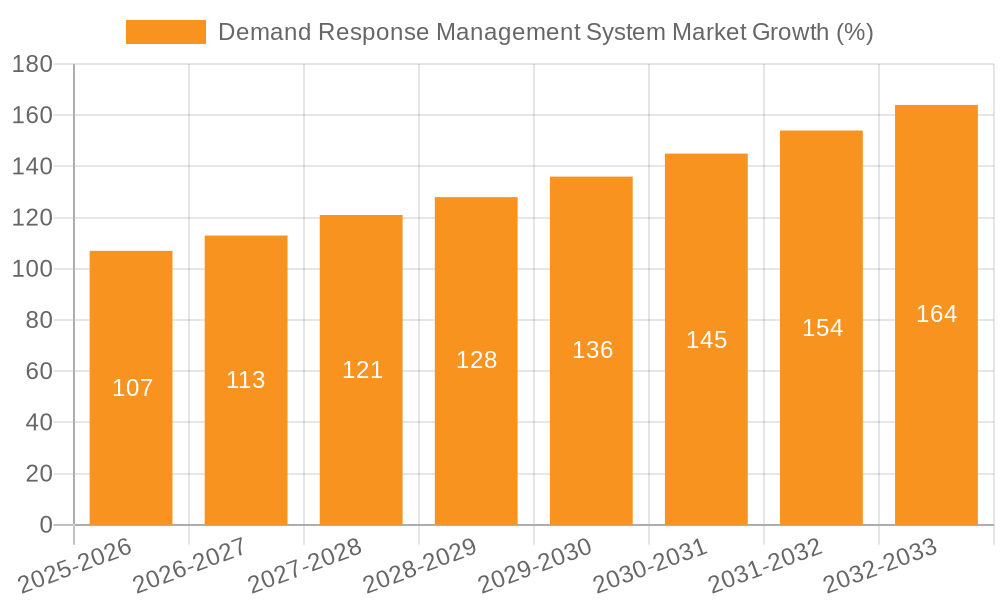1000x600 pixels.
Task: Select the tallest bar showing 164
Action: coord(936,314)
